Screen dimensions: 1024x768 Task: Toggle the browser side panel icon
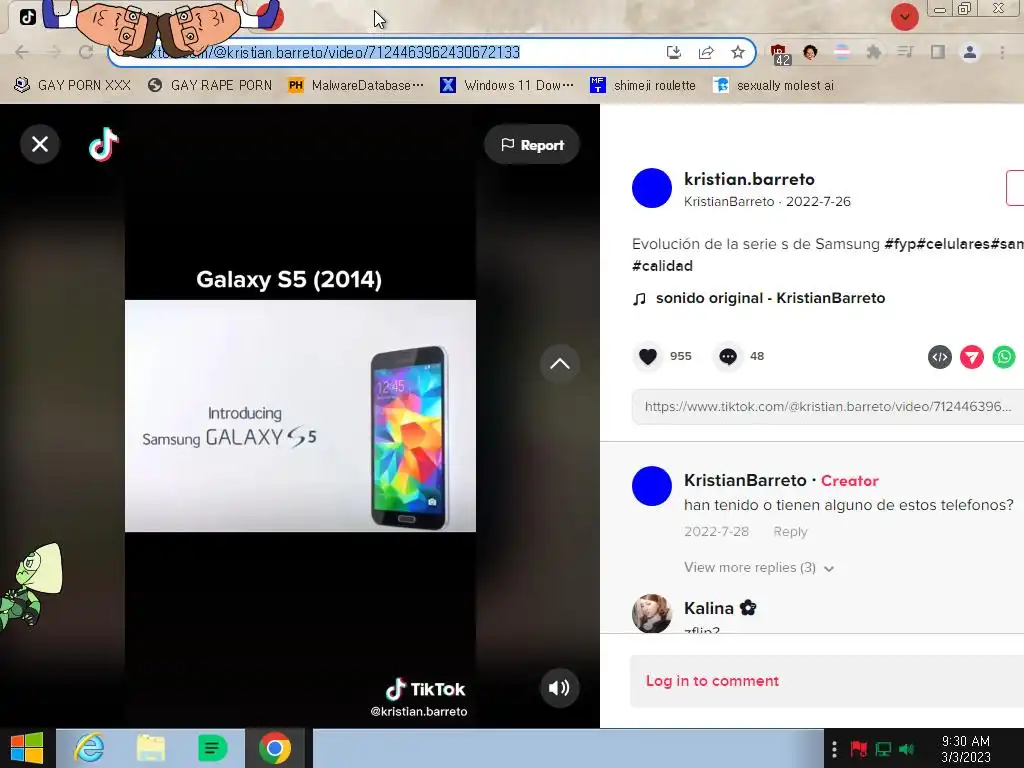[x=938, y=52]
